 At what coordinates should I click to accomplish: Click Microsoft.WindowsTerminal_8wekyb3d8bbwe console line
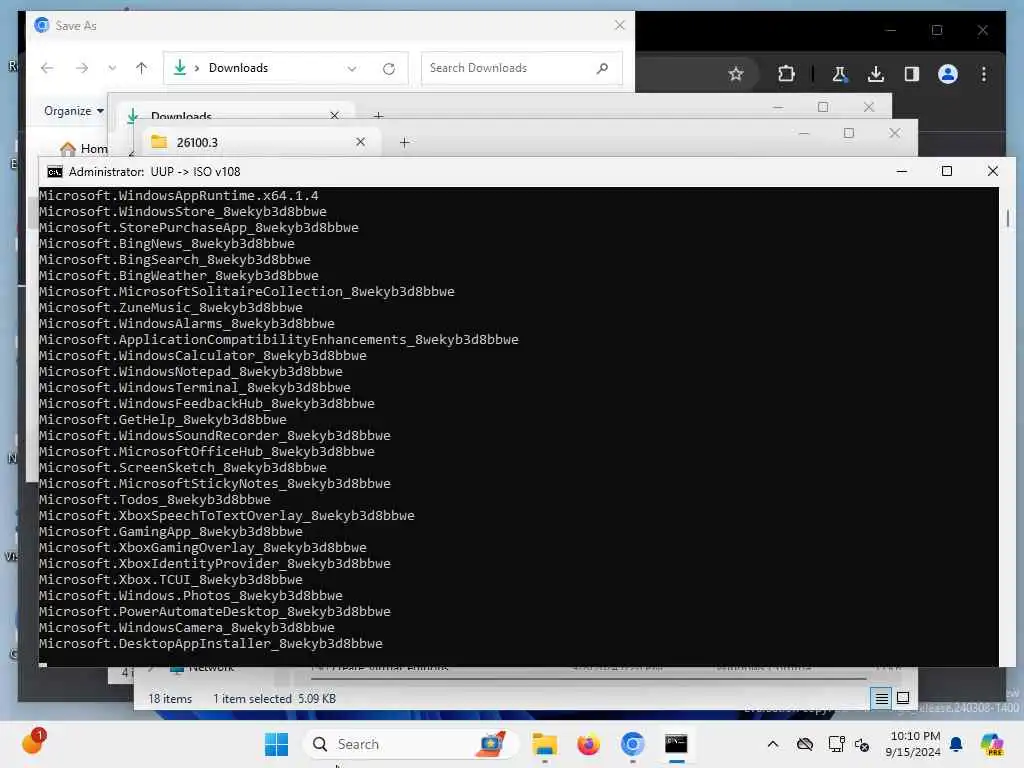[x=195, y=388]
